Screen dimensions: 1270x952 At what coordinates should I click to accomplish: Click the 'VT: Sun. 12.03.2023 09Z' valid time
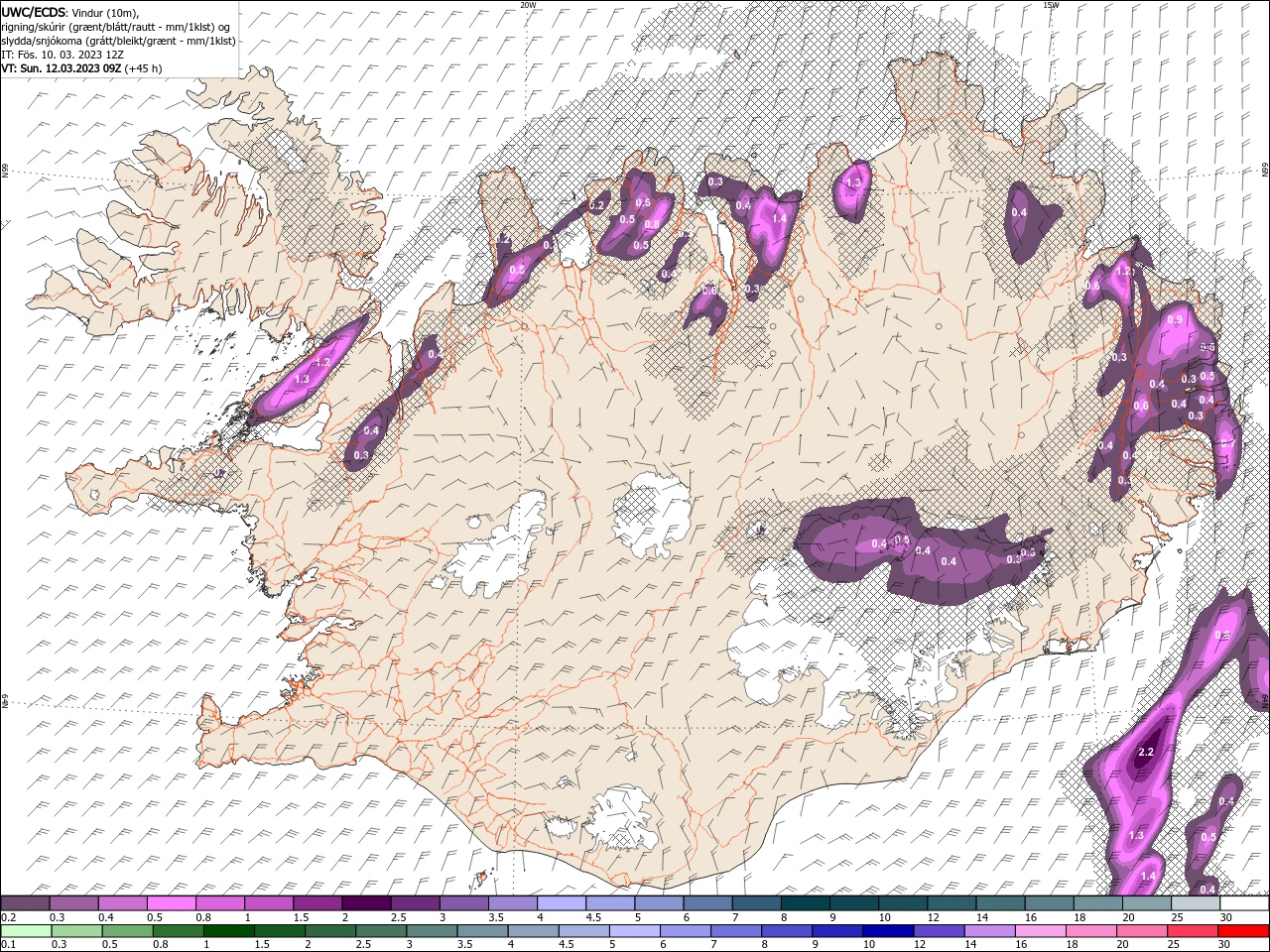tap(62, 68)
